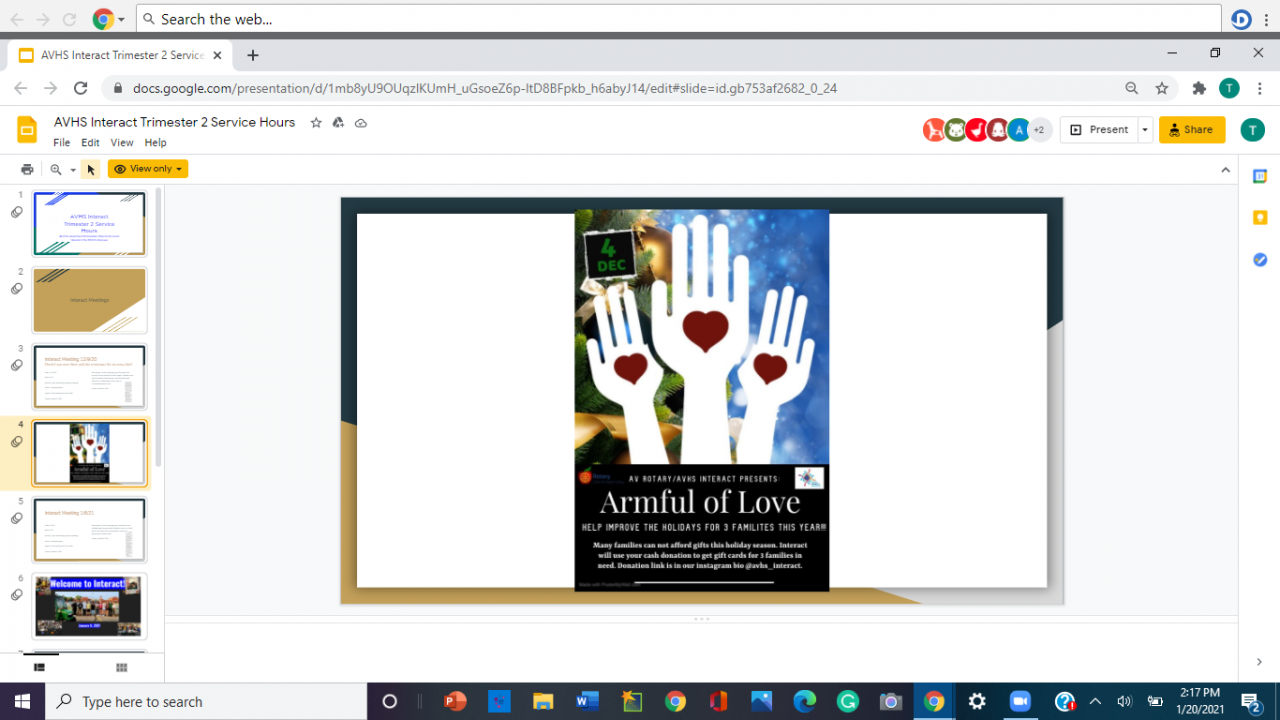Image resolution: width=1280 pixels, height=720 pixels.
Task: Click the zoom magnifier tool
Action: [x=56, y=169]
